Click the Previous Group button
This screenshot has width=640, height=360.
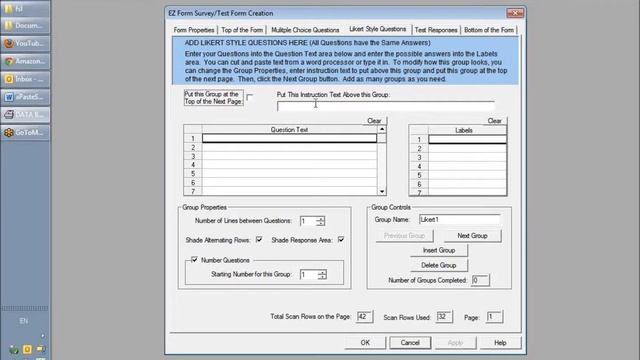point(404,236)
